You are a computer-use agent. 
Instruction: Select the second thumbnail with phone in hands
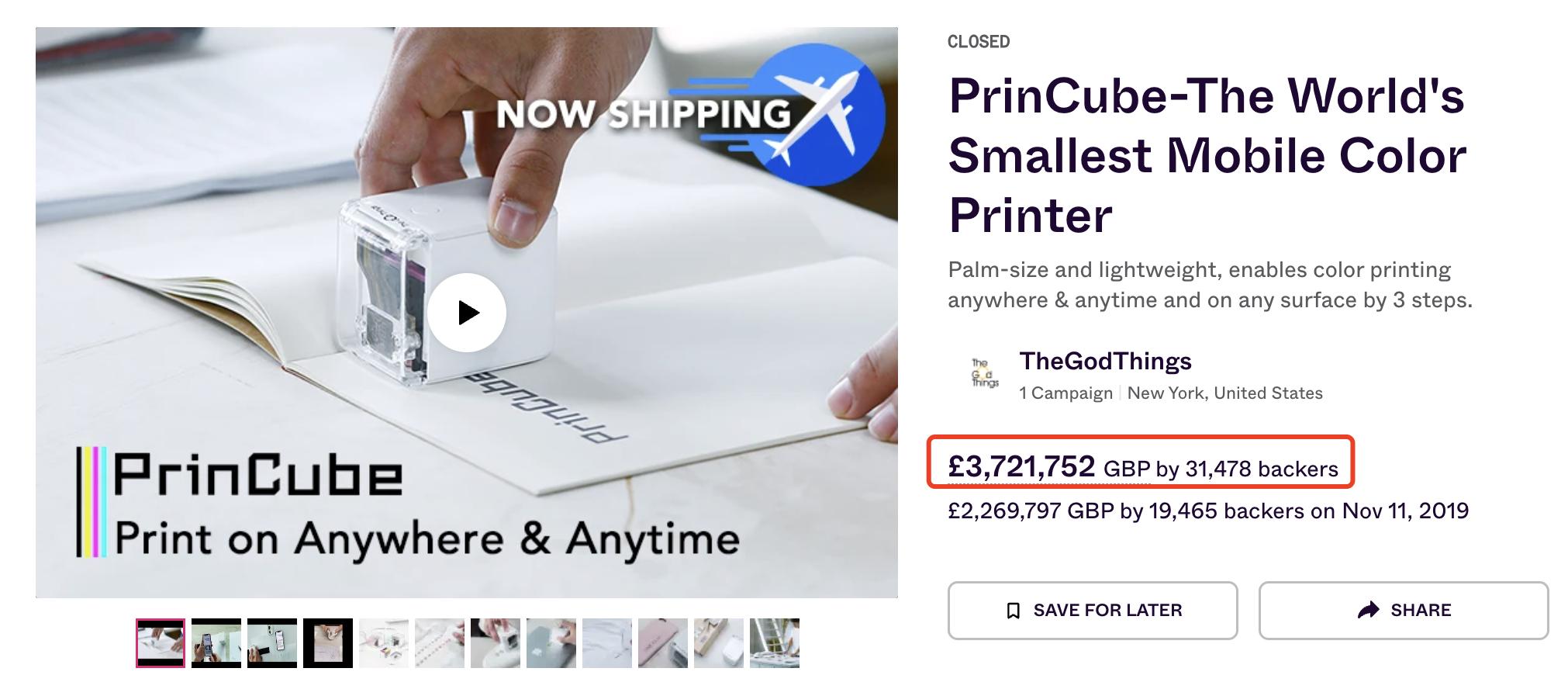(x=216, y=643)
